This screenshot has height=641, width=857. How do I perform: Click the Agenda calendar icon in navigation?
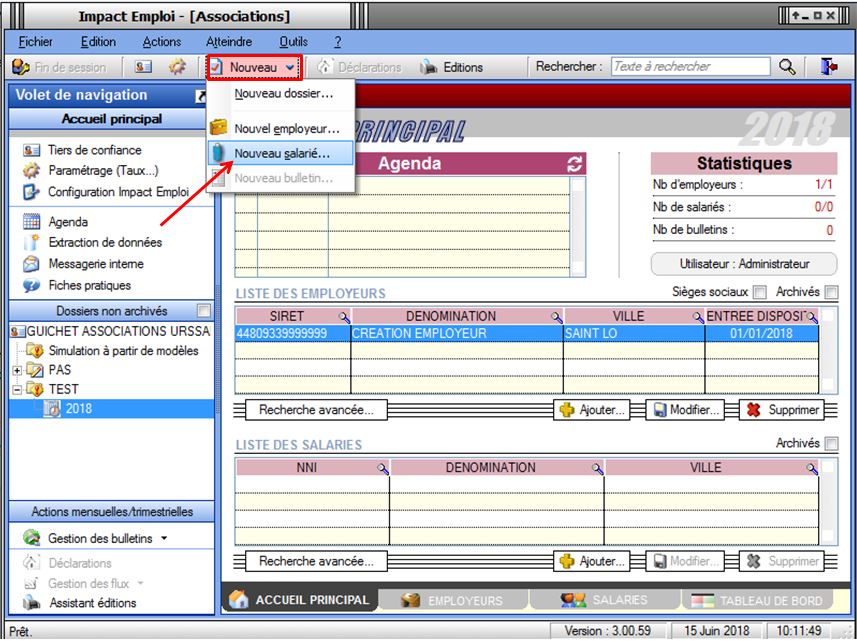pyautogui.click(x=31, y=222)
